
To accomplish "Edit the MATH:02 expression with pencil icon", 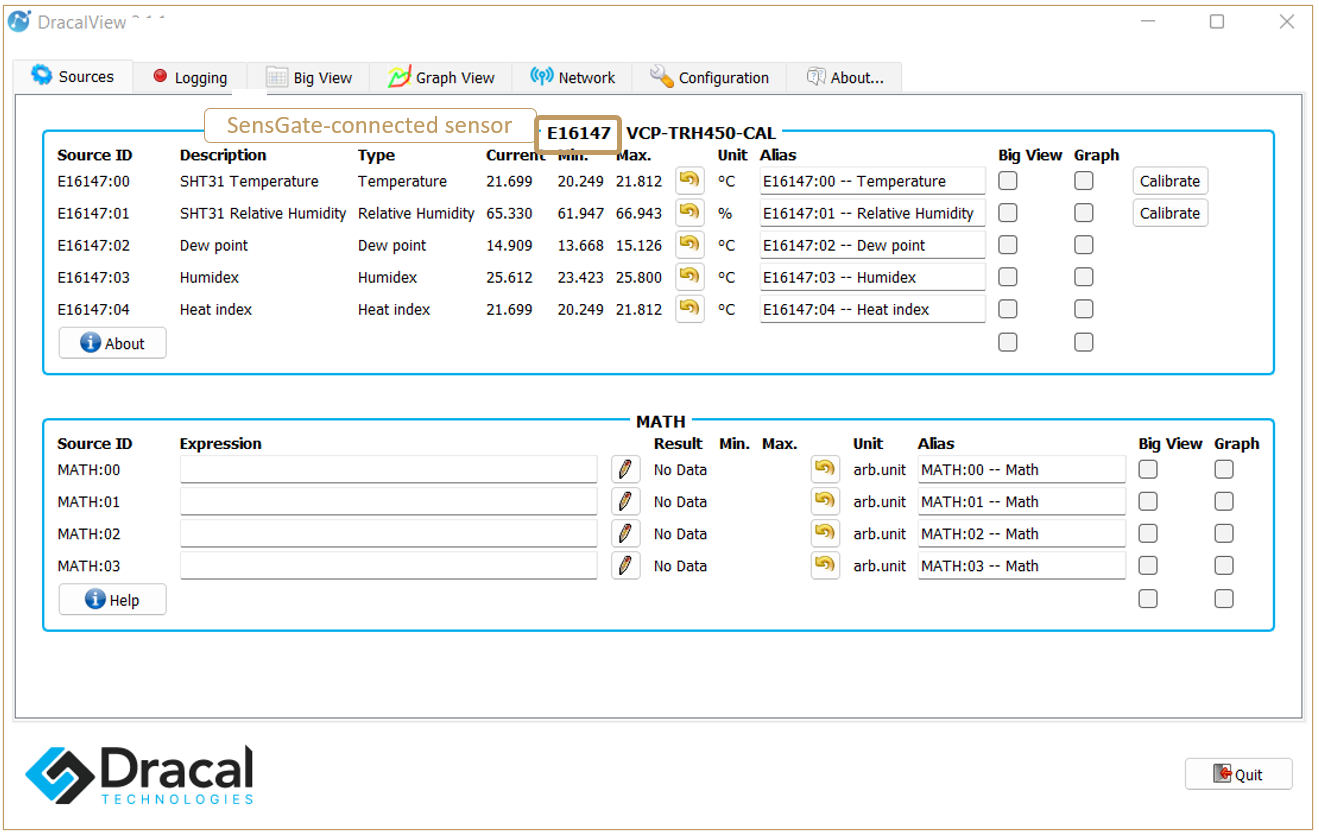I will pyautogui.click(x=625, y=534).
